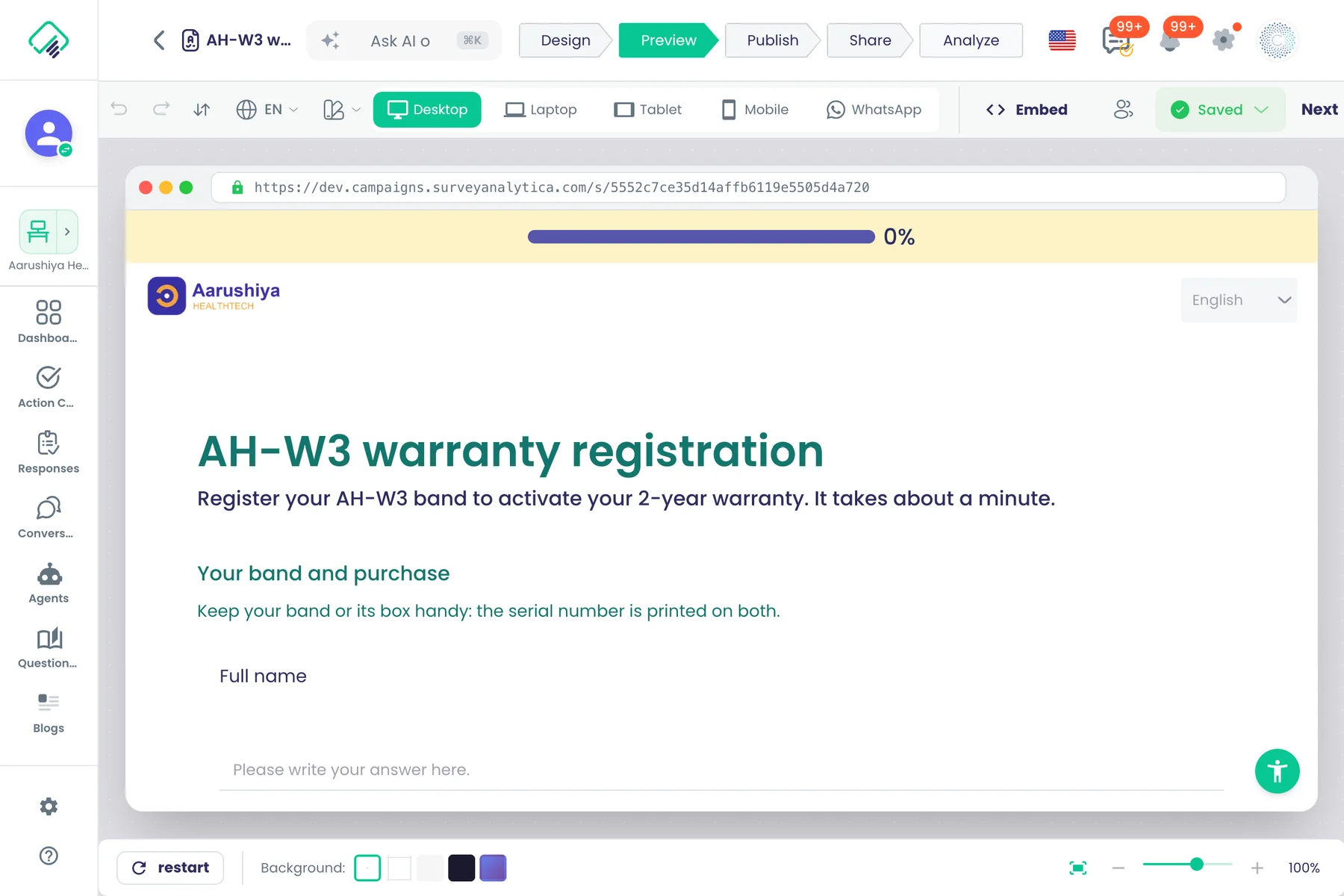This screenshot has height=896, width=1344.
Task: Switch preview to Desktop view
Action: [427, 110]
